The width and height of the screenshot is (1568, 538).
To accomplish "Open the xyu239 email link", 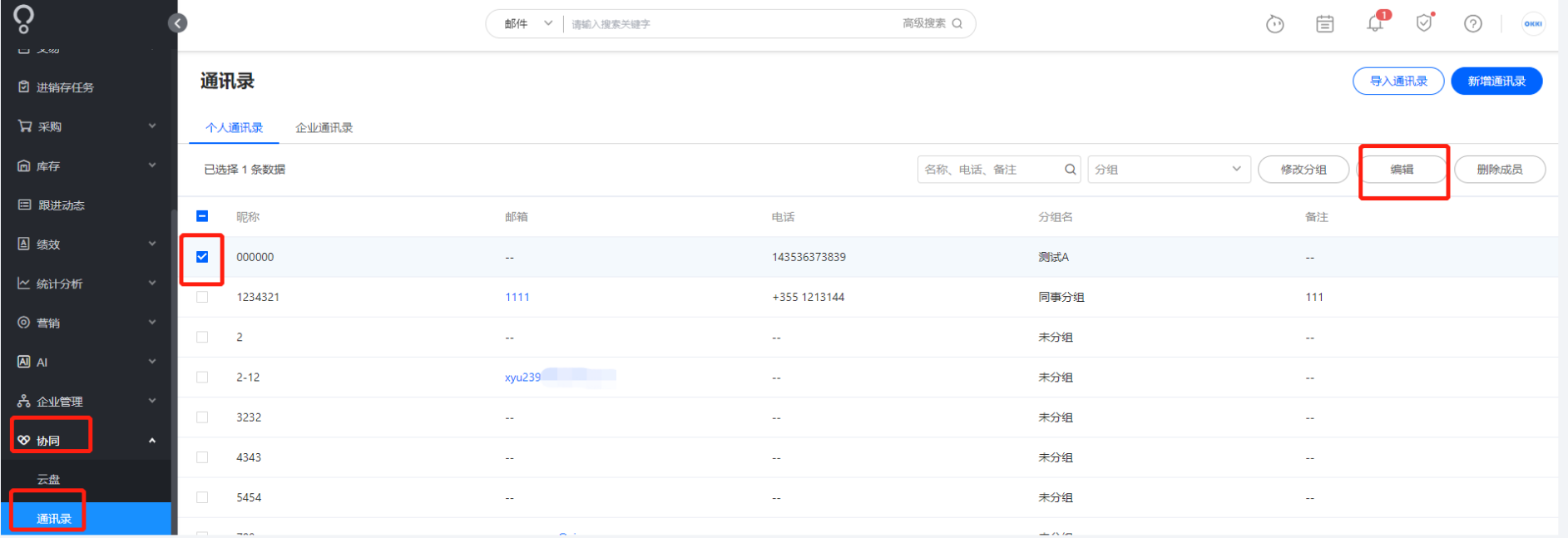I will pos(523,377).
